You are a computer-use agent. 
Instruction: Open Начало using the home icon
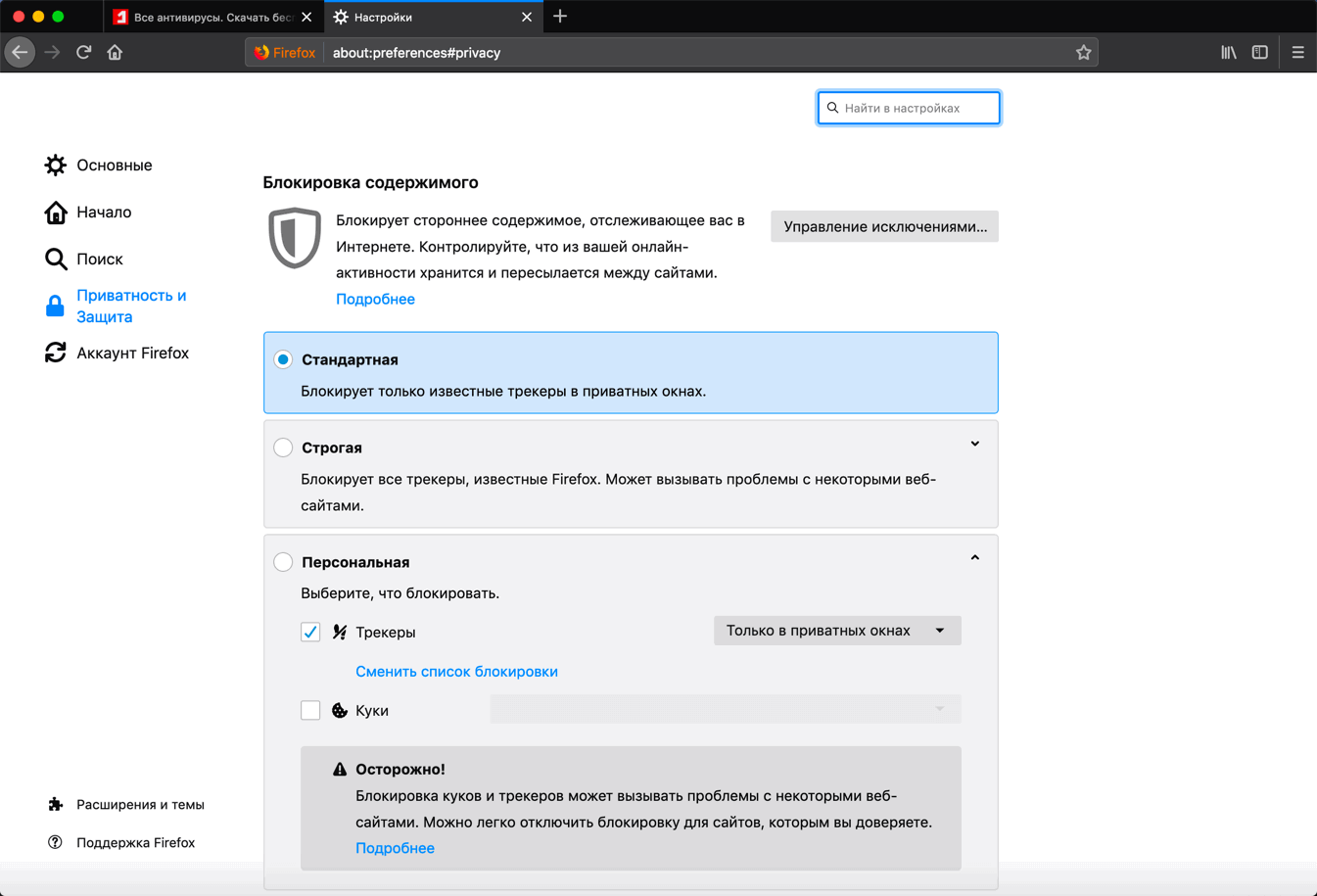pyautogui.click(x=56, y=212)
